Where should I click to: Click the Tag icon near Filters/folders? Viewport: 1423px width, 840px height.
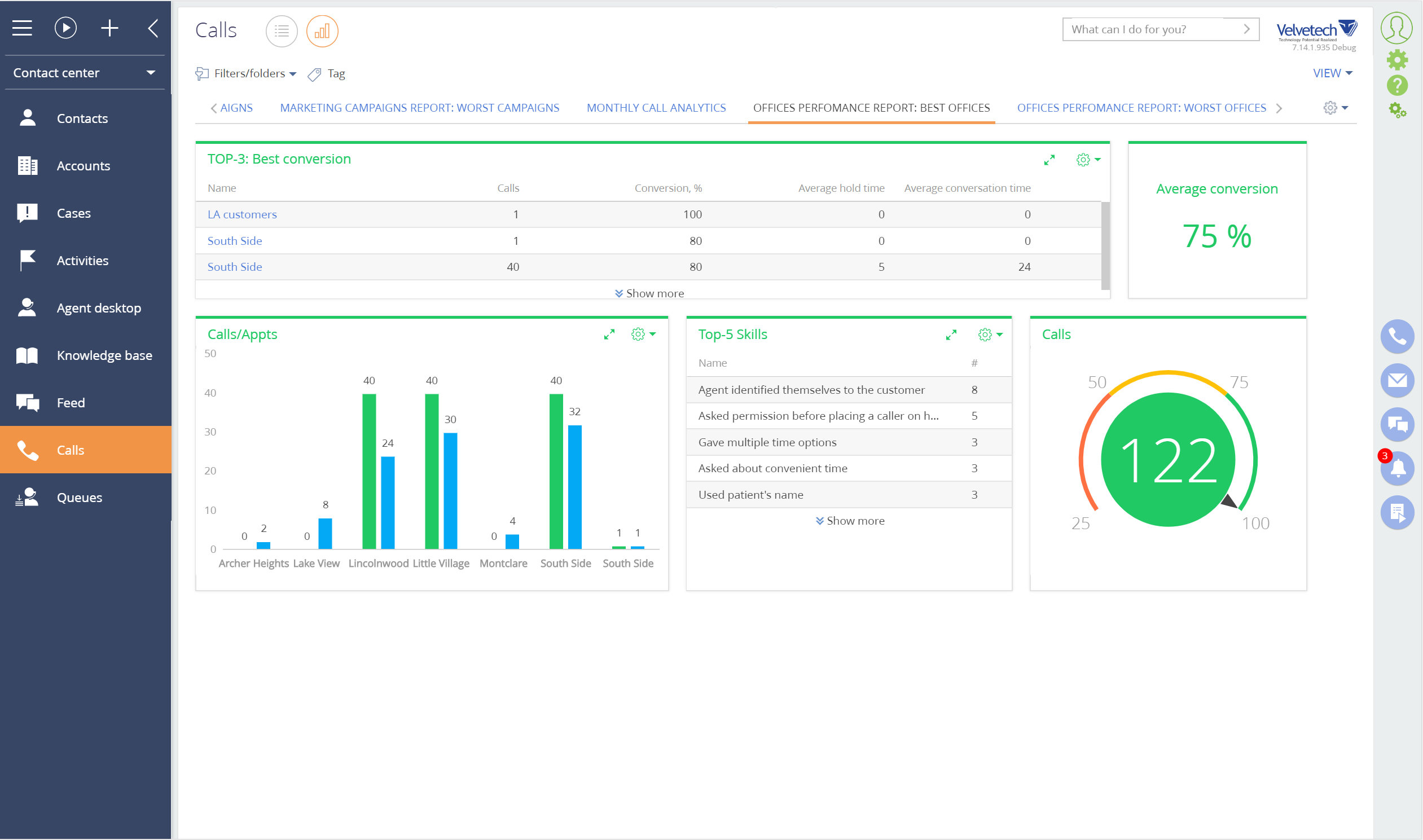(x=314, y=73)
